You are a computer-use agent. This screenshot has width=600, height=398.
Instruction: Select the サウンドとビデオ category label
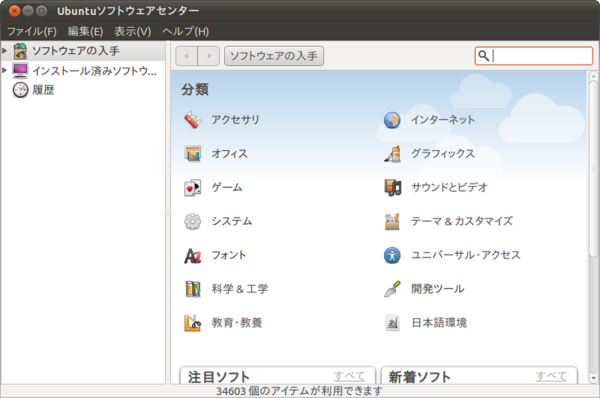point(449,188)
